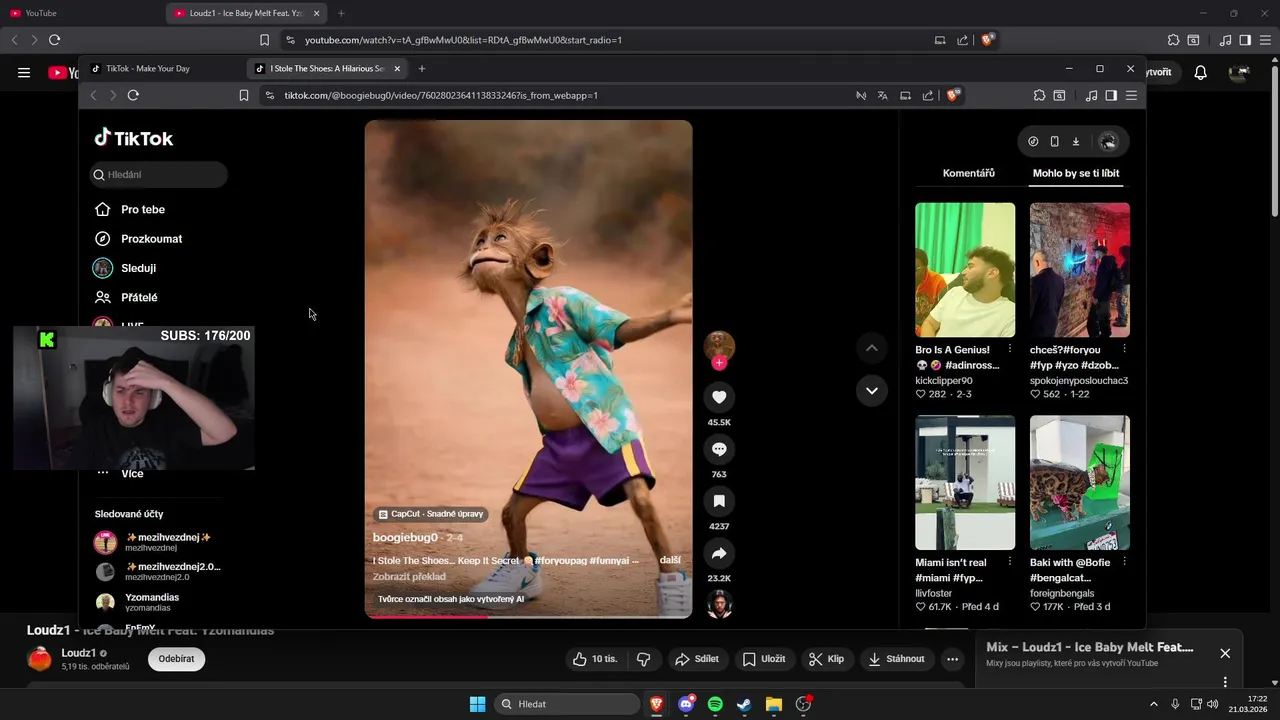The width and height of the screenshot is (1280, 720).
Task: Switch to the Mohlo by se ti líbit tab
Action: coord(1076,173)
